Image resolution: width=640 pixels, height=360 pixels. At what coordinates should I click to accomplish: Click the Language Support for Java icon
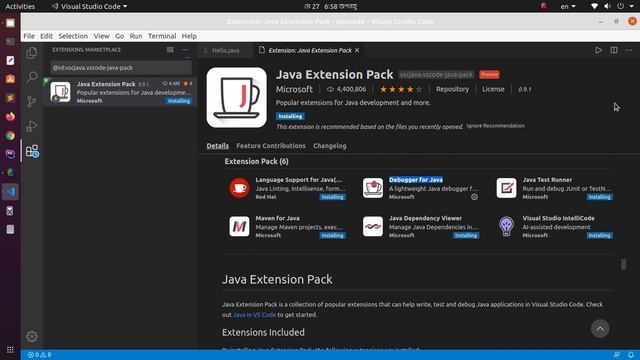tap(239, 188)
